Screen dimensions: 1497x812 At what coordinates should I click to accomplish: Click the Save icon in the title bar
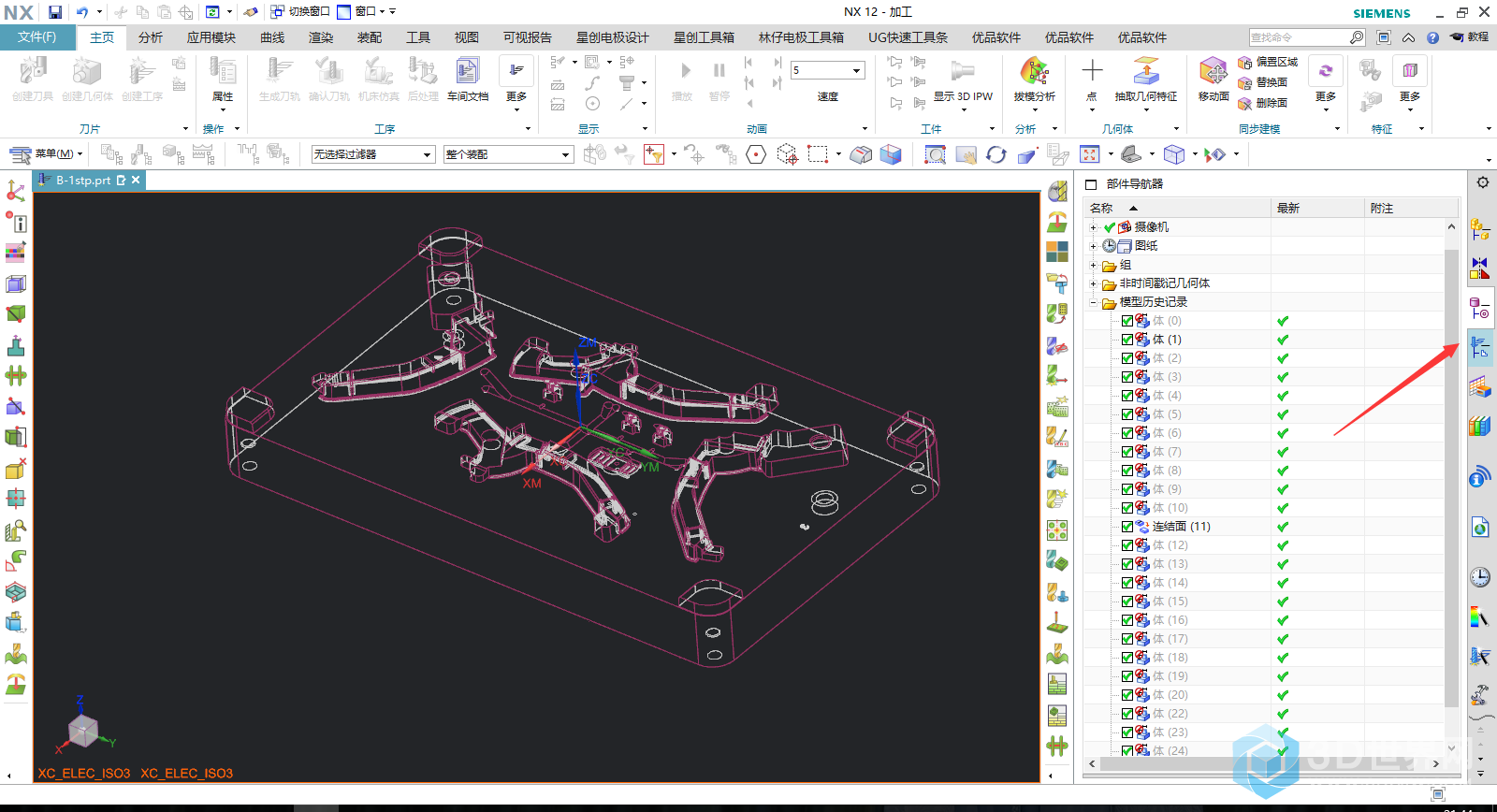tap(55, 12)
